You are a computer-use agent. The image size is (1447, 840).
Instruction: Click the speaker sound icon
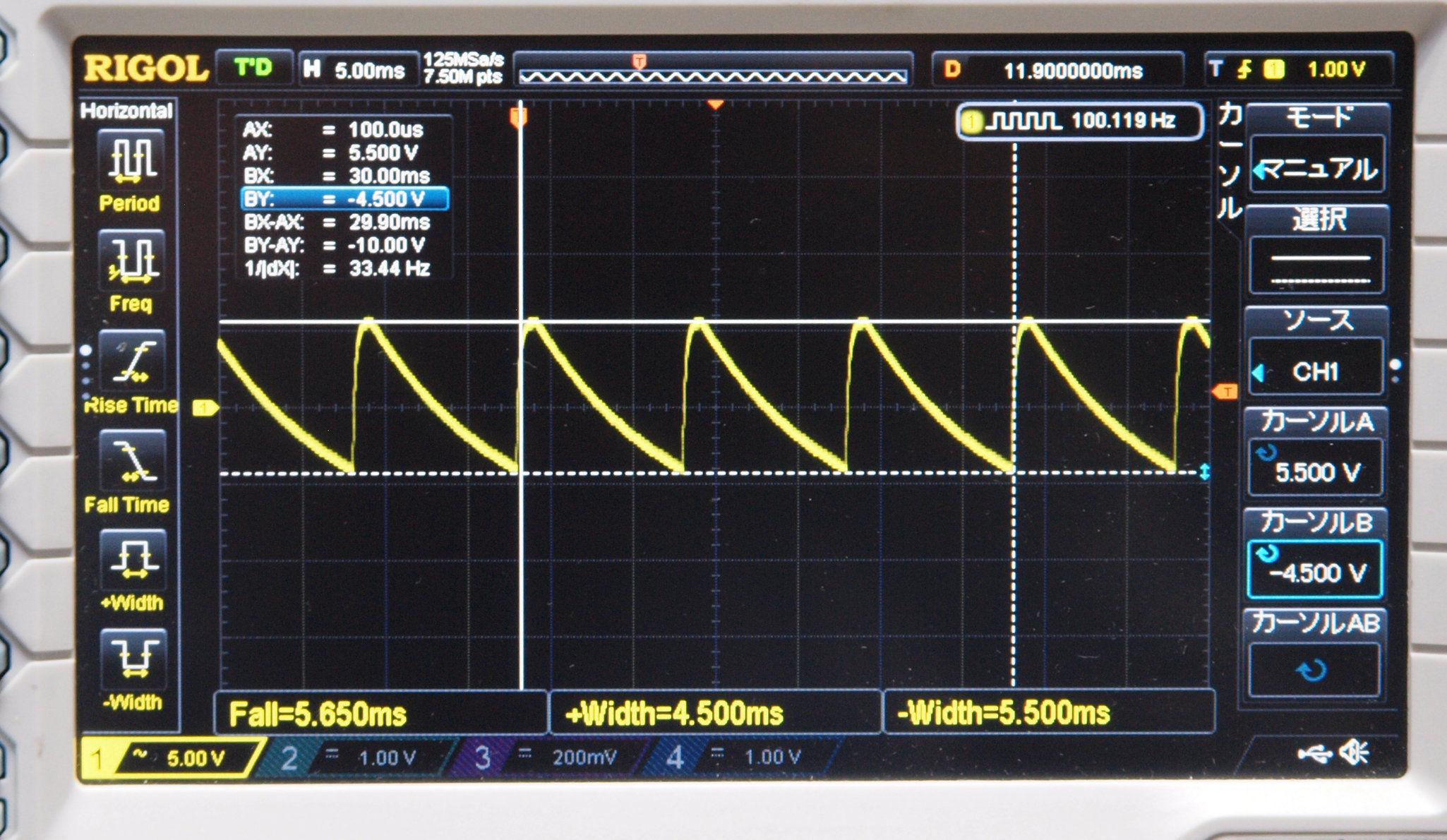click(1355, 753)
